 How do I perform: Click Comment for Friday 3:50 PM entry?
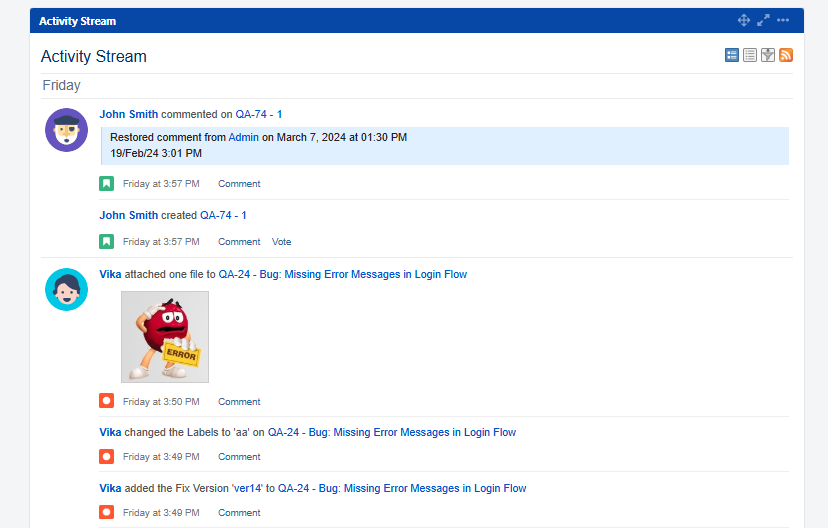(x=239, y=402)
